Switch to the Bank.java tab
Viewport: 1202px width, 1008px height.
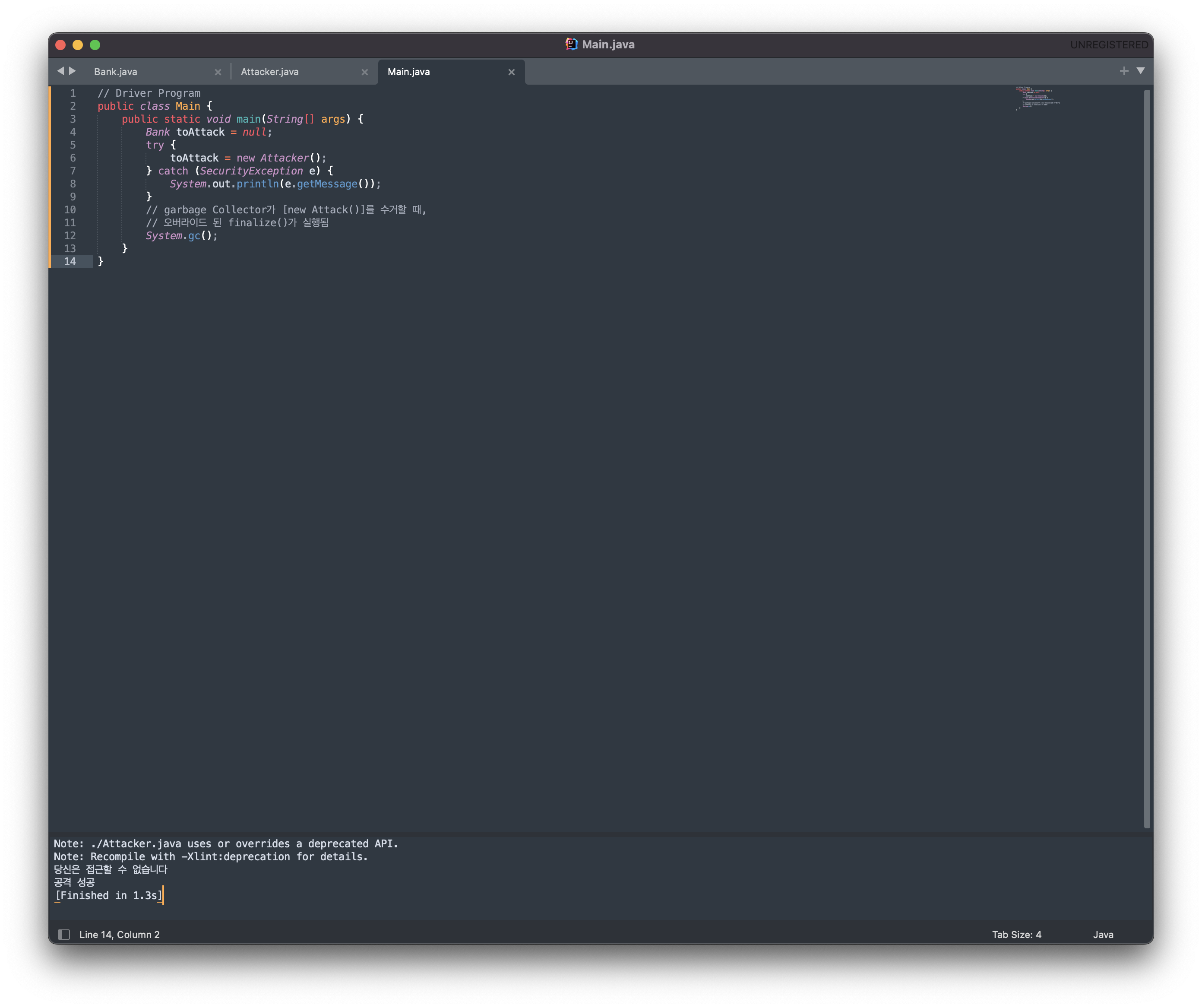pos(116,72)
